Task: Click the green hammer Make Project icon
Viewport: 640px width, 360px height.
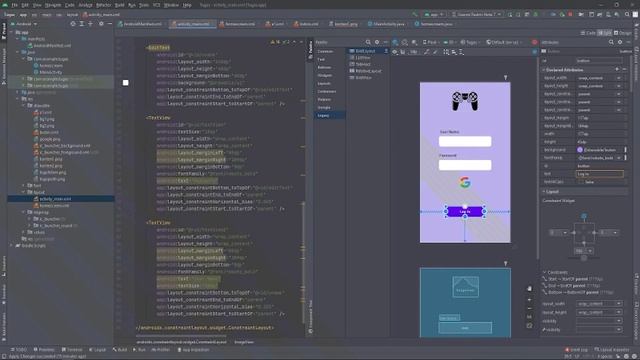Action: coord(415,14)
